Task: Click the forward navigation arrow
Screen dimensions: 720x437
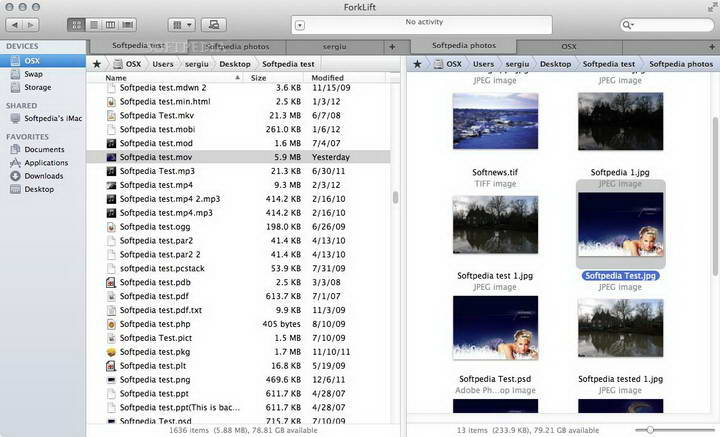Action: (32, 24)
